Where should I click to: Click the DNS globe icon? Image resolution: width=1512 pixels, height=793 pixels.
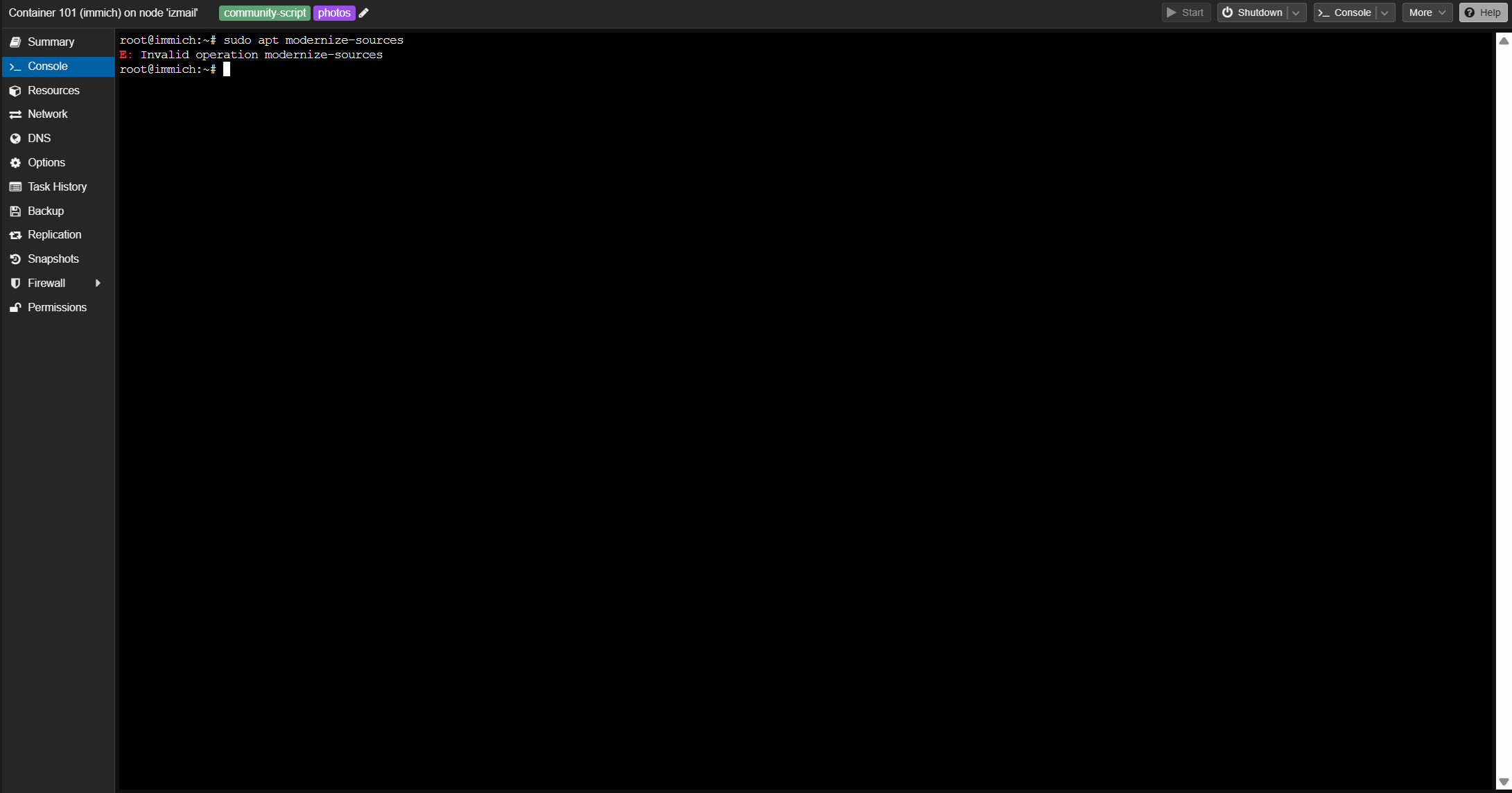[15, 139]
